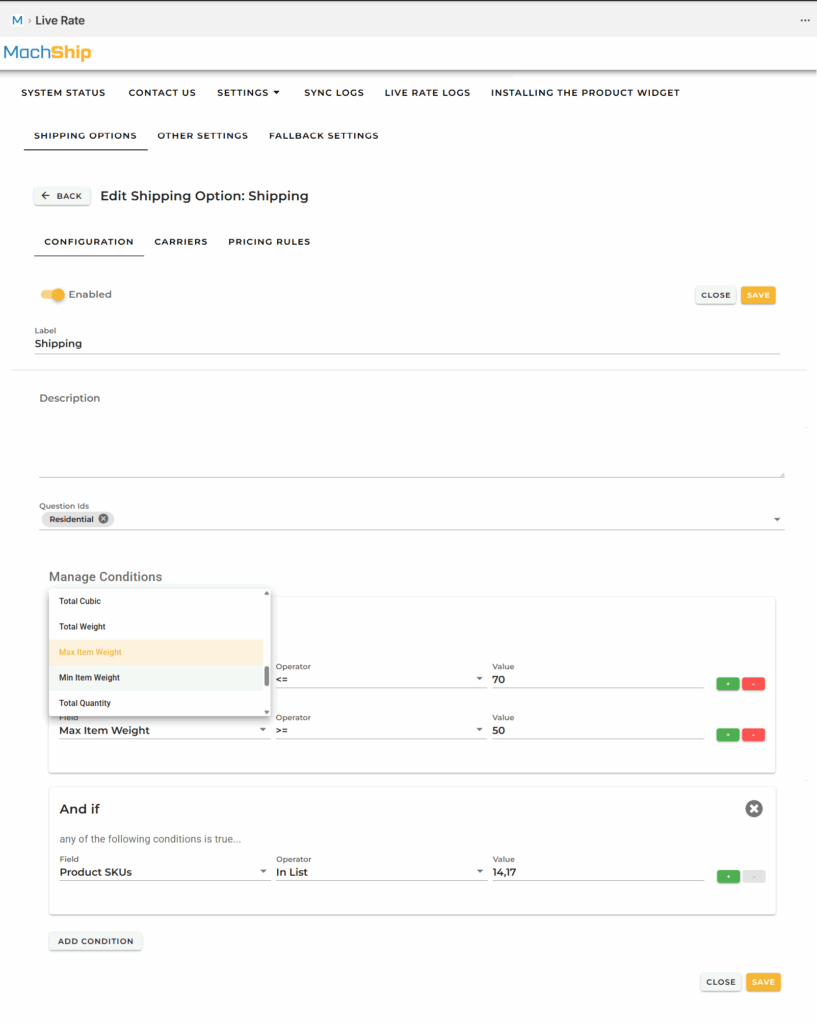Image resolution: width=817 pixels, height=1024 pixels.
Task: Click the MachShip logo
Action: click(x=47, y=53)
